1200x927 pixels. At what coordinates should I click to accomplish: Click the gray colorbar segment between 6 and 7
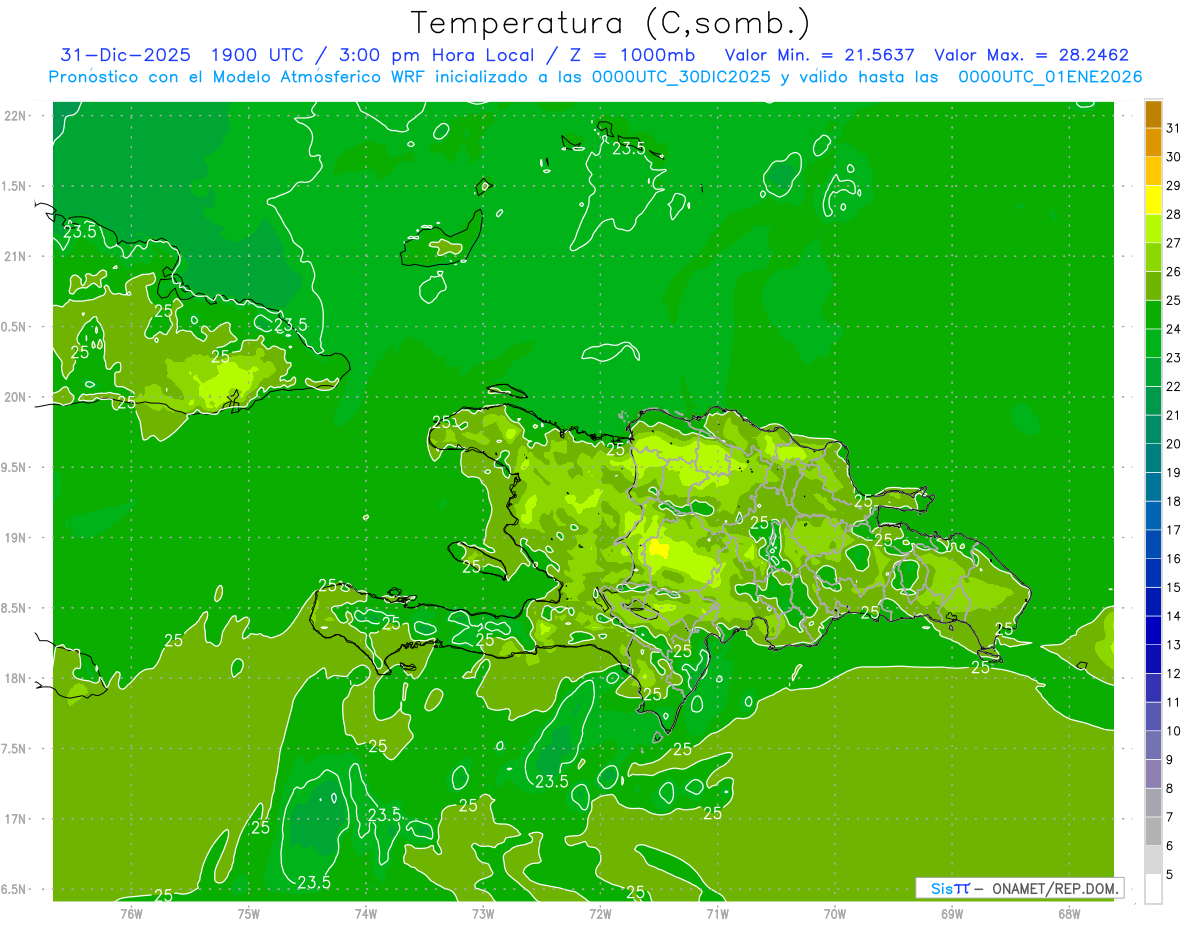(x=1153, y=831)
